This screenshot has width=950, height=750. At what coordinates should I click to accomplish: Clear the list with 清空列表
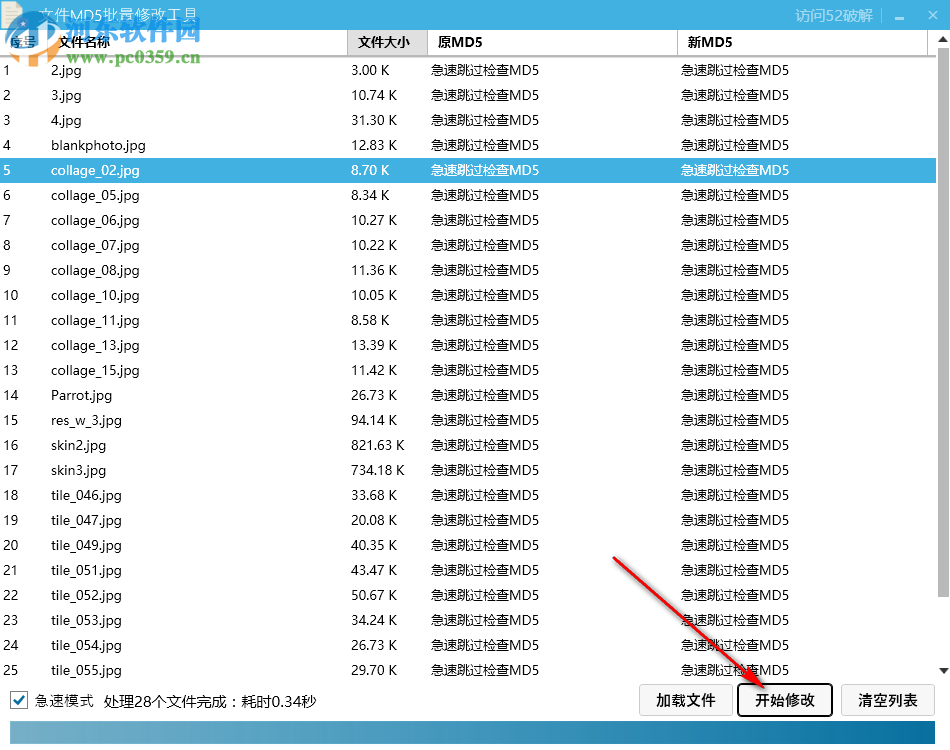point(887,700)
